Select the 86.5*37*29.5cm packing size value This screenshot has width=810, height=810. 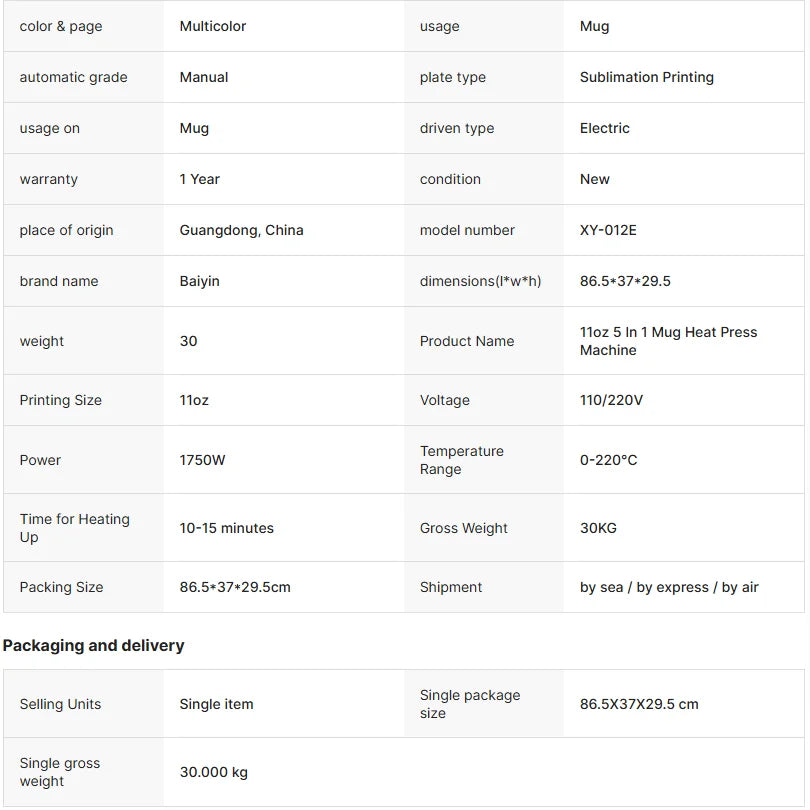coord(235,587)
